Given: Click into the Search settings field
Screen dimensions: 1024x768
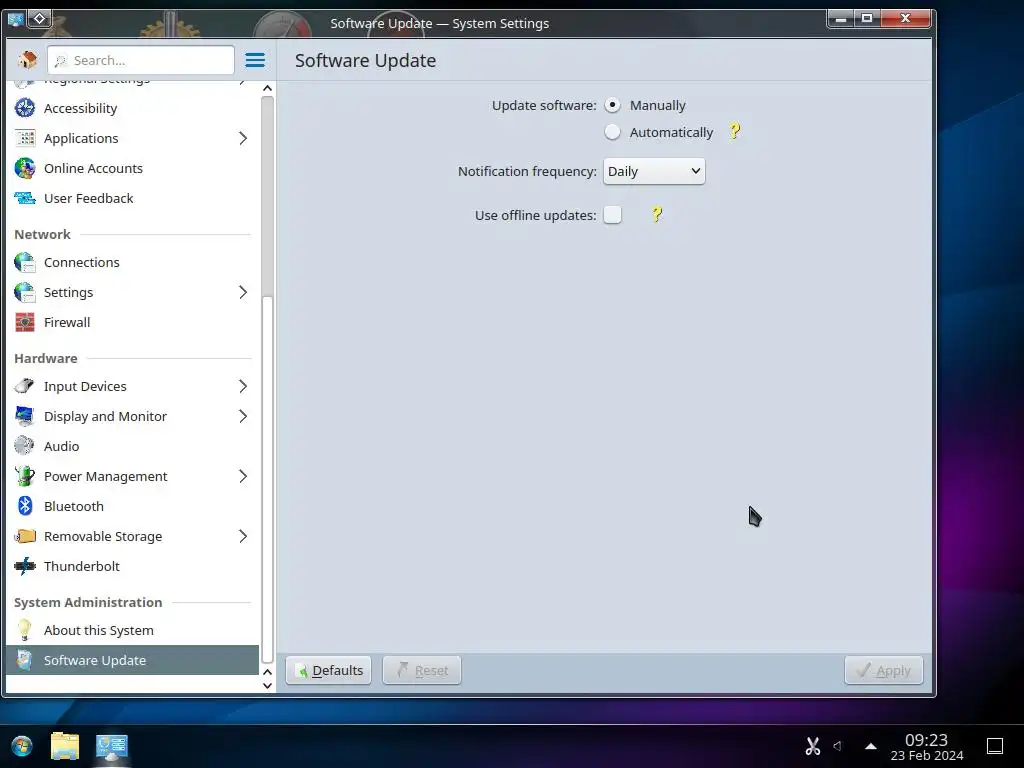Looking at the screenshot, I should coord(141,60).
